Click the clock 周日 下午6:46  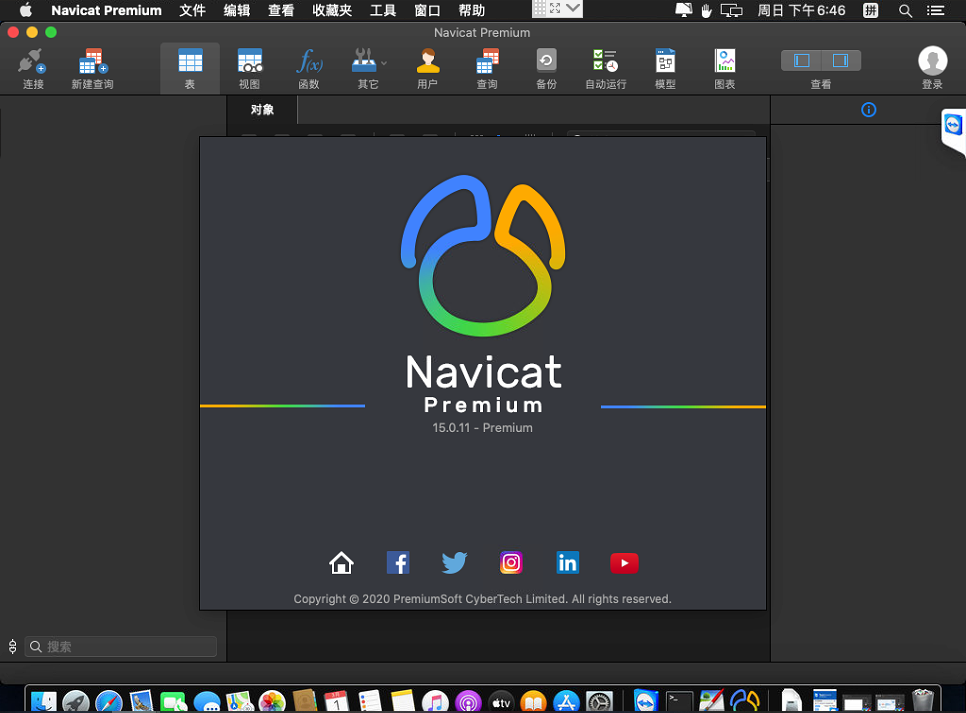coord(801,10)
